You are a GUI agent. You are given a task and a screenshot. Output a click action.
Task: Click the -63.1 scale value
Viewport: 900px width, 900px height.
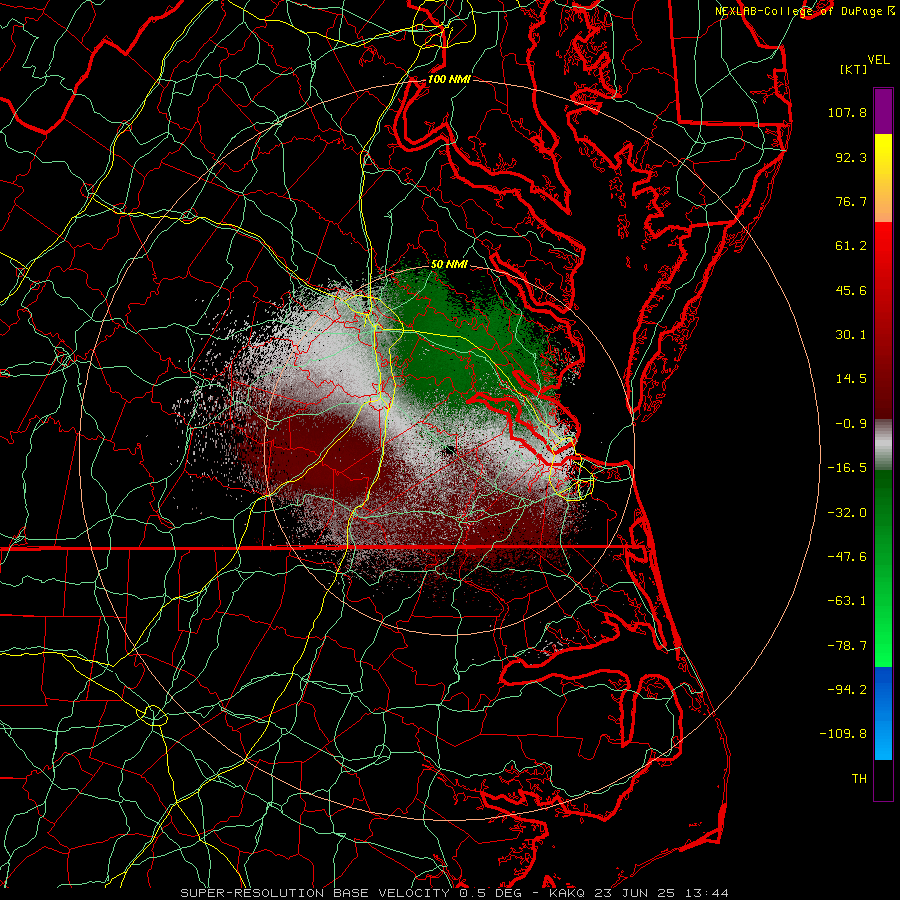[847, 601]
